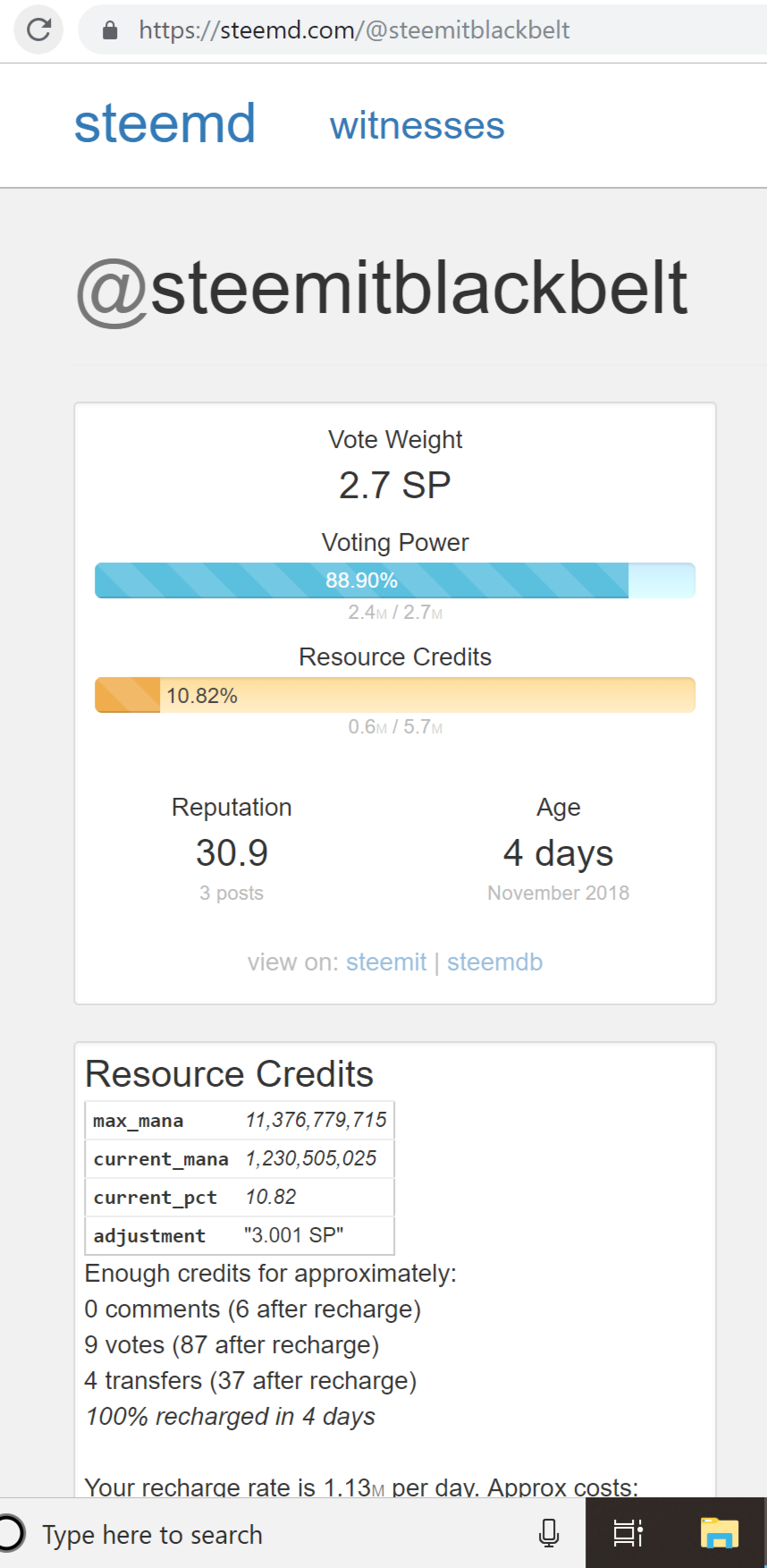The width and height of the screenshot is (767, 1568).
Task: Click the Cortana circle icon
Action: tap(11, 1533)
